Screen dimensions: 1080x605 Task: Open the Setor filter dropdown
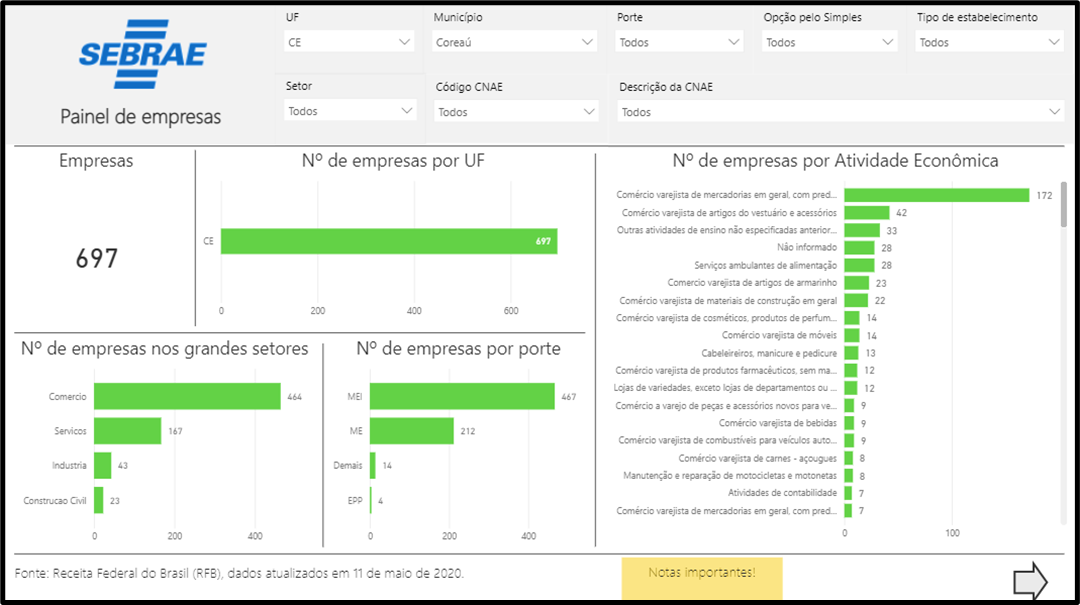click(x=349, y=111)
